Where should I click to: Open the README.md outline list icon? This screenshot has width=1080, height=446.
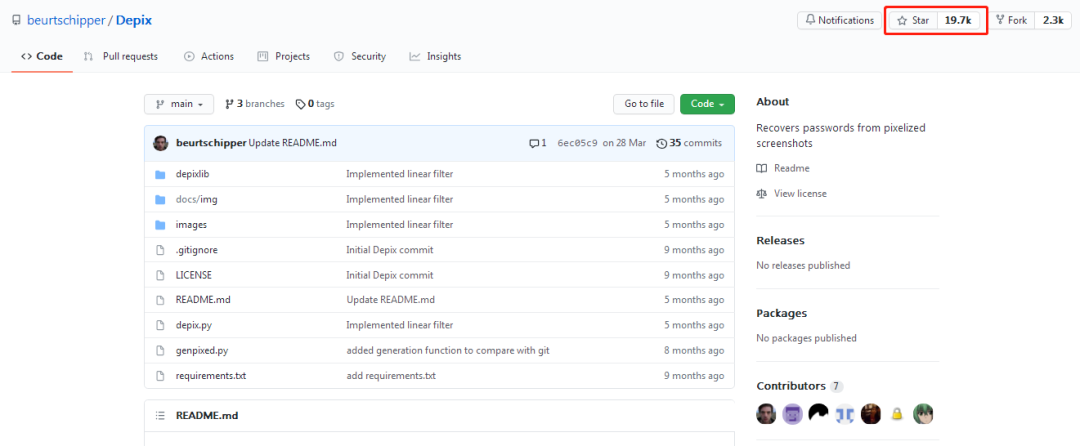tap(160, 416)
